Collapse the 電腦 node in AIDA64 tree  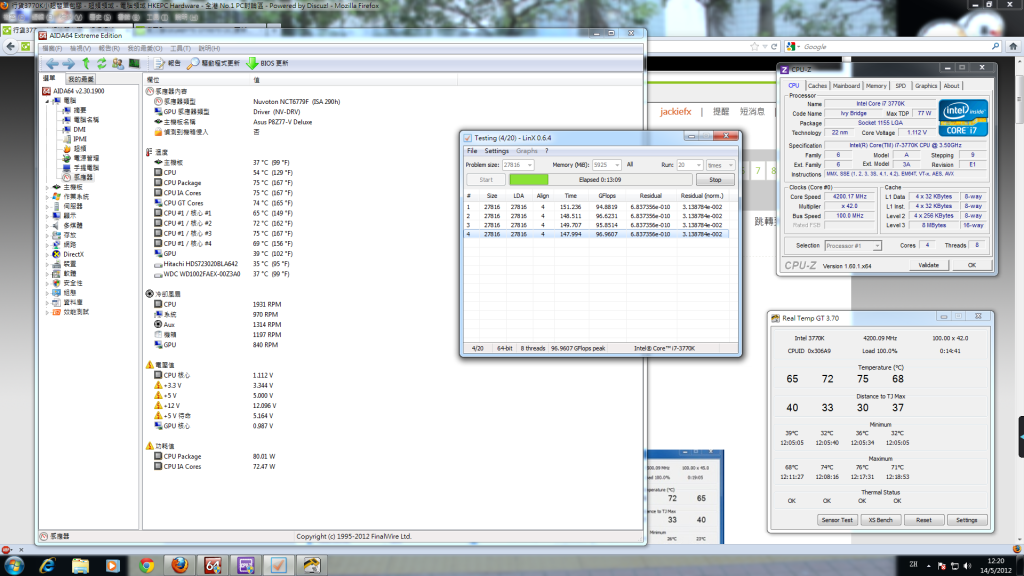pos(47,101)
